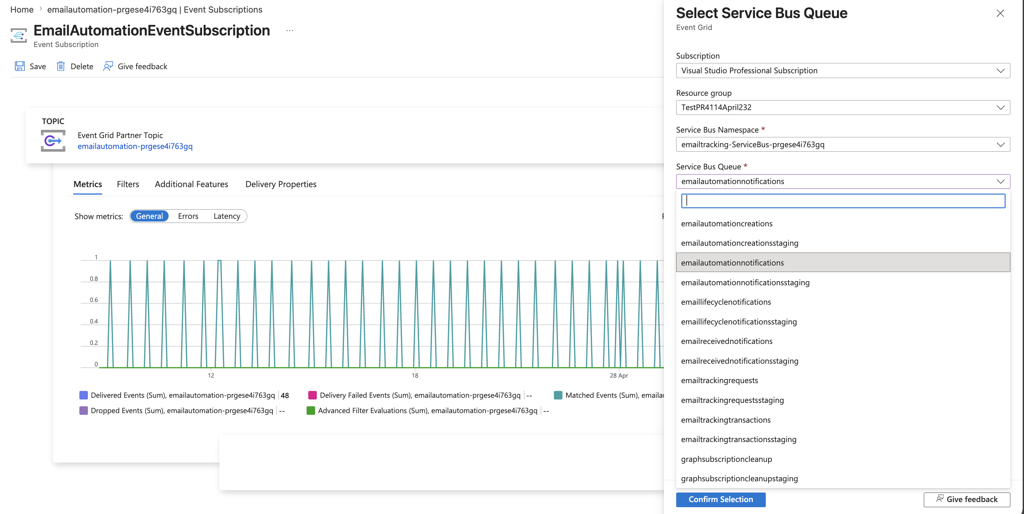Select emailtrackingtransactions queue
Screen dimensions: 1024x514
pos(843,419)
